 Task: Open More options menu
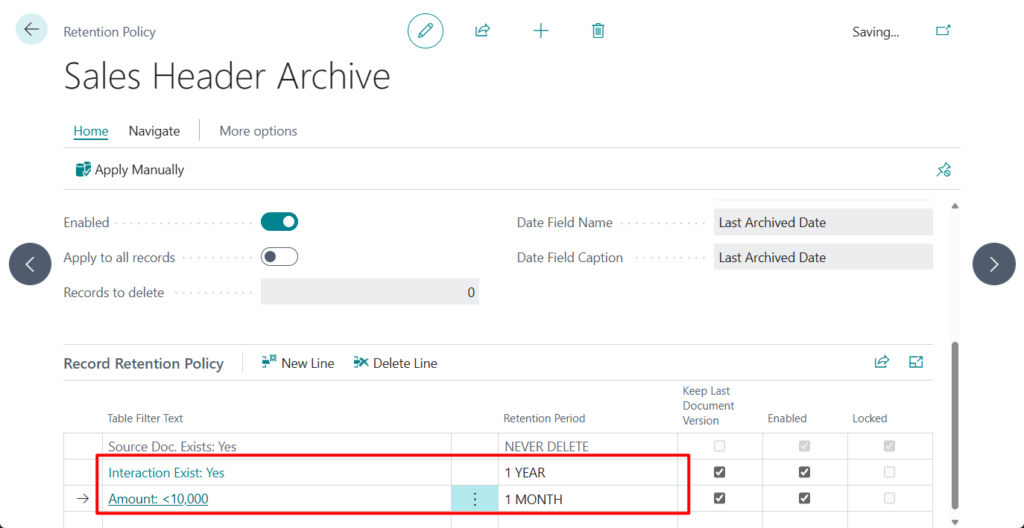(x=258, y=131)
